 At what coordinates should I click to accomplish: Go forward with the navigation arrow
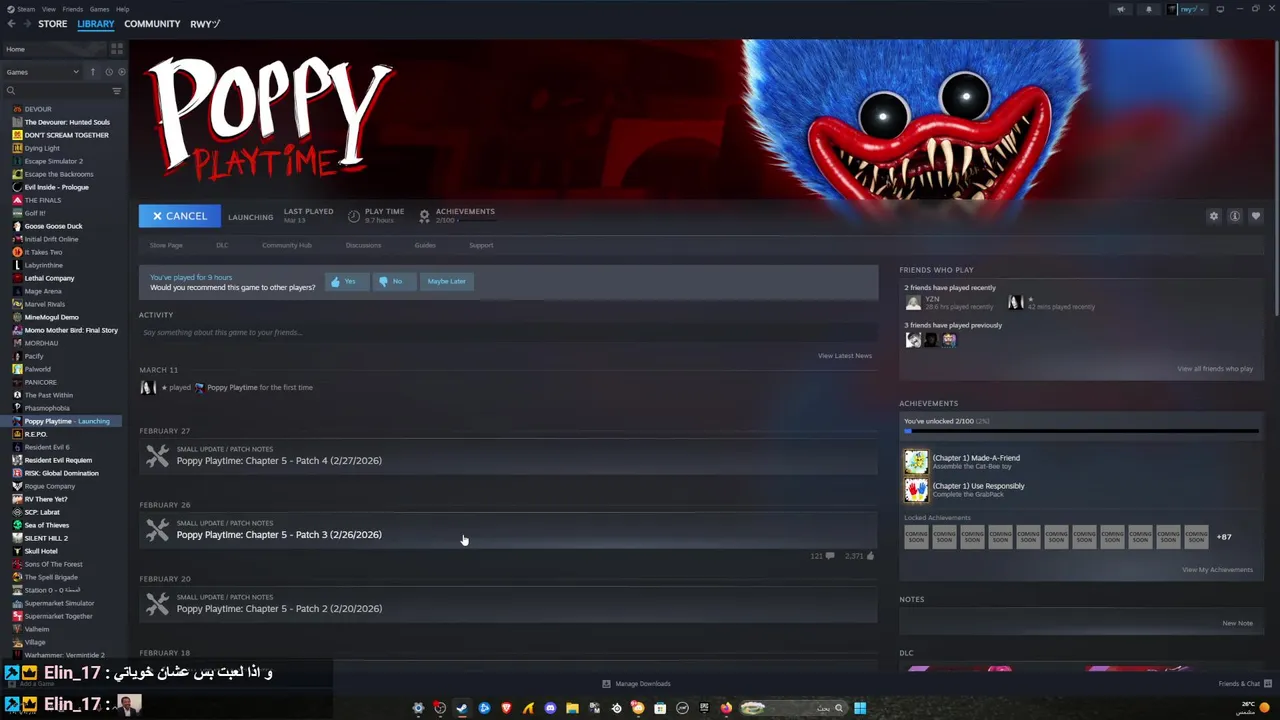[x=25, y=24]
